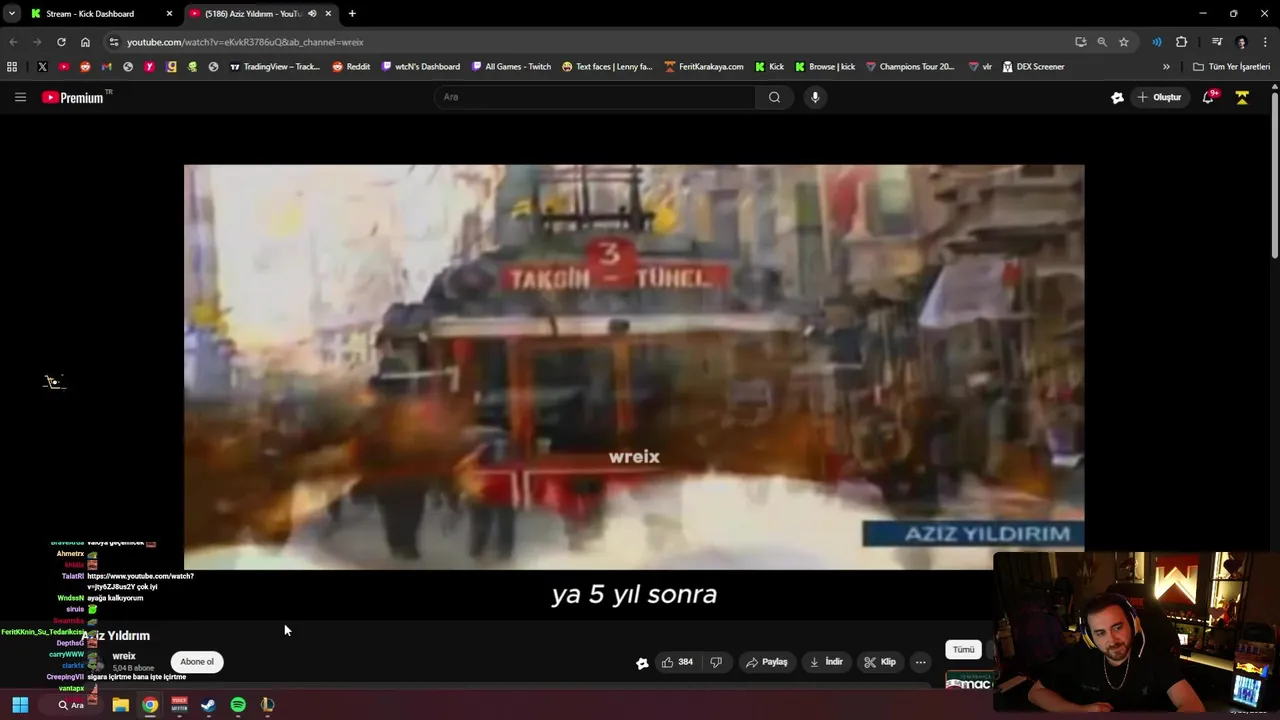1280x720 pixels.
Task: Open the vlr bookmark
Action: 980,67
